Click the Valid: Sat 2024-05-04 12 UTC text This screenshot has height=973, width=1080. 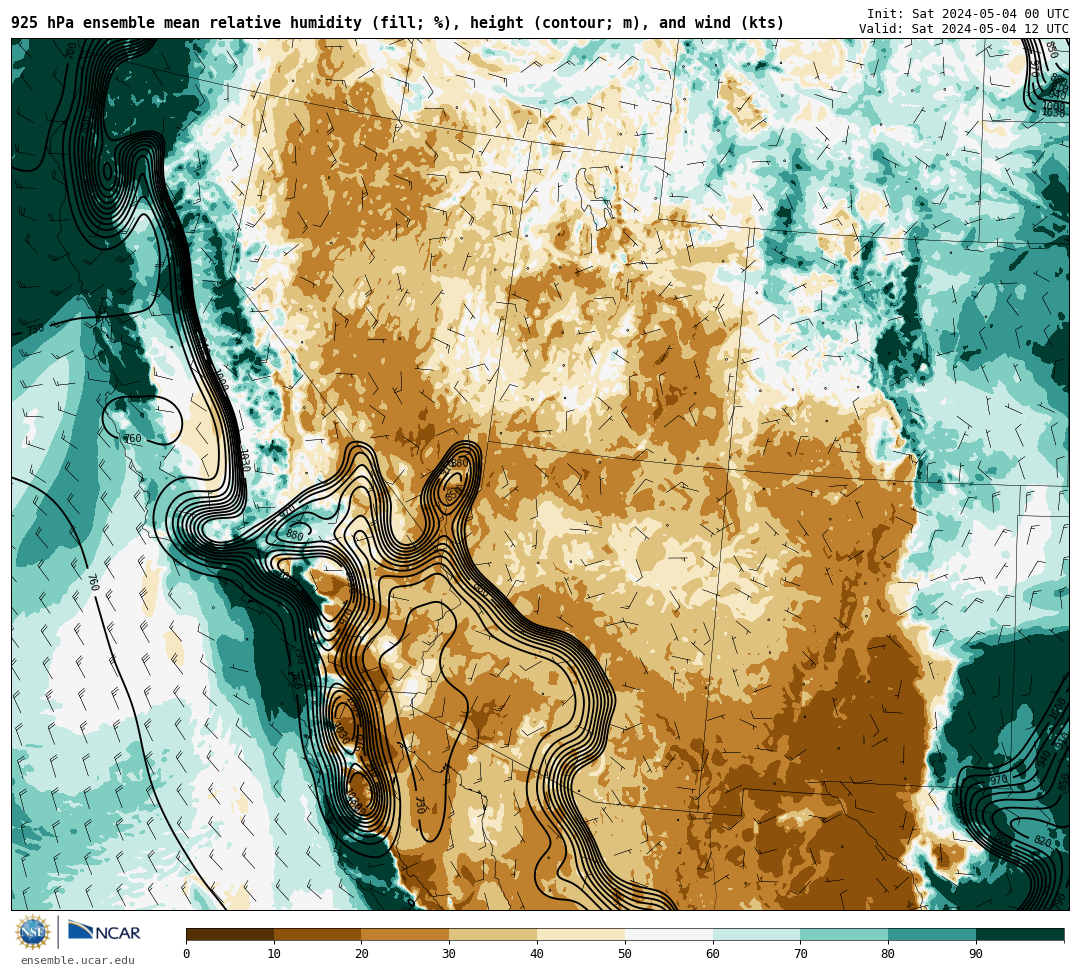point(964,29)
